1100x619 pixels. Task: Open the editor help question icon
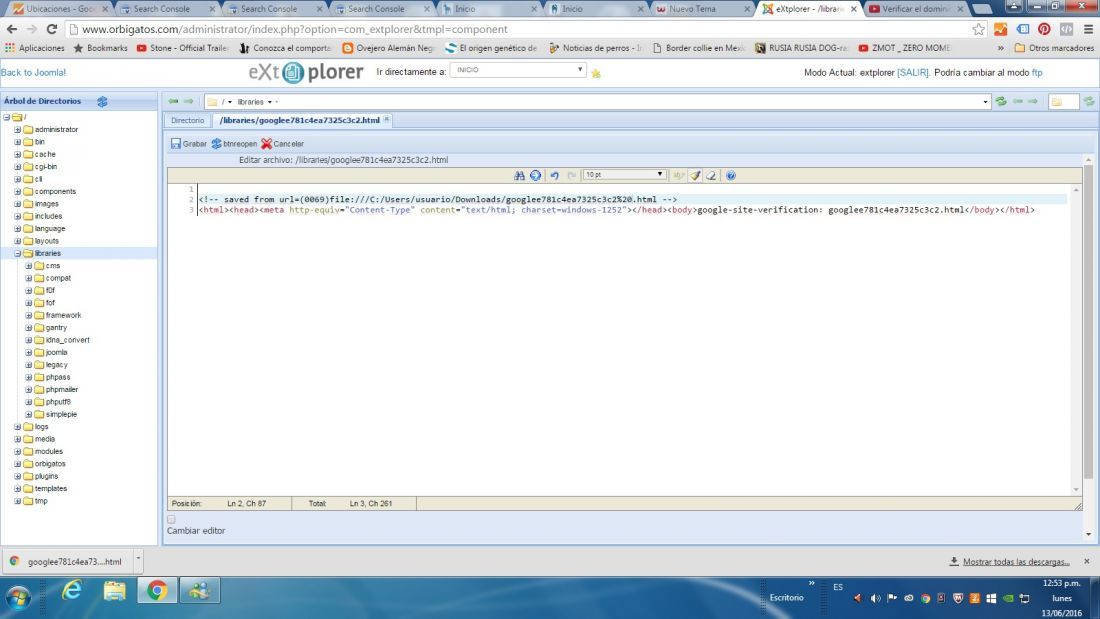click(x=731, y=175)
